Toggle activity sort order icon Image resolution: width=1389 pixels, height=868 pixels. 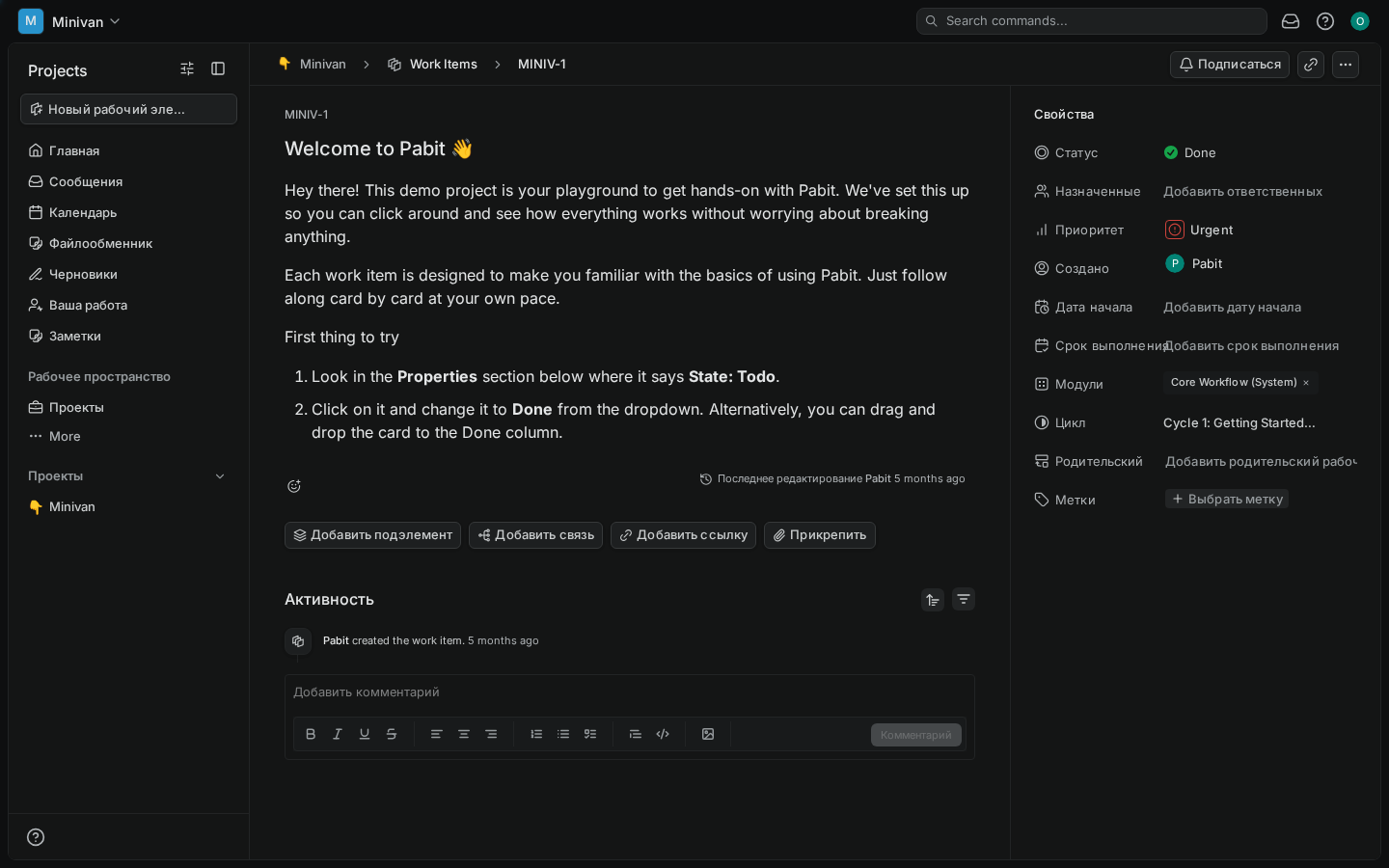pos(933,600)
